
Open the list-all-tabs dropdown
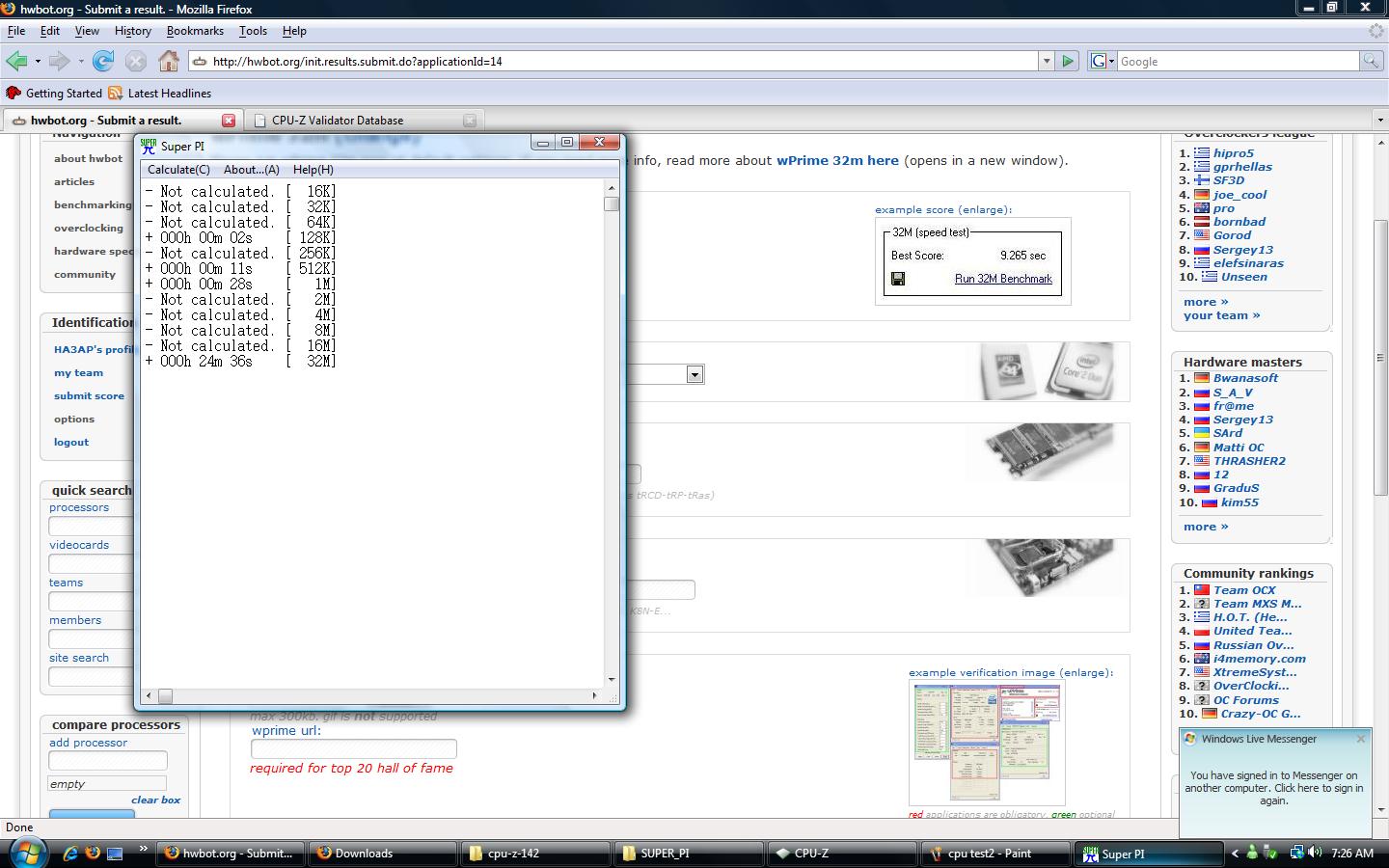pos(1379,121)
